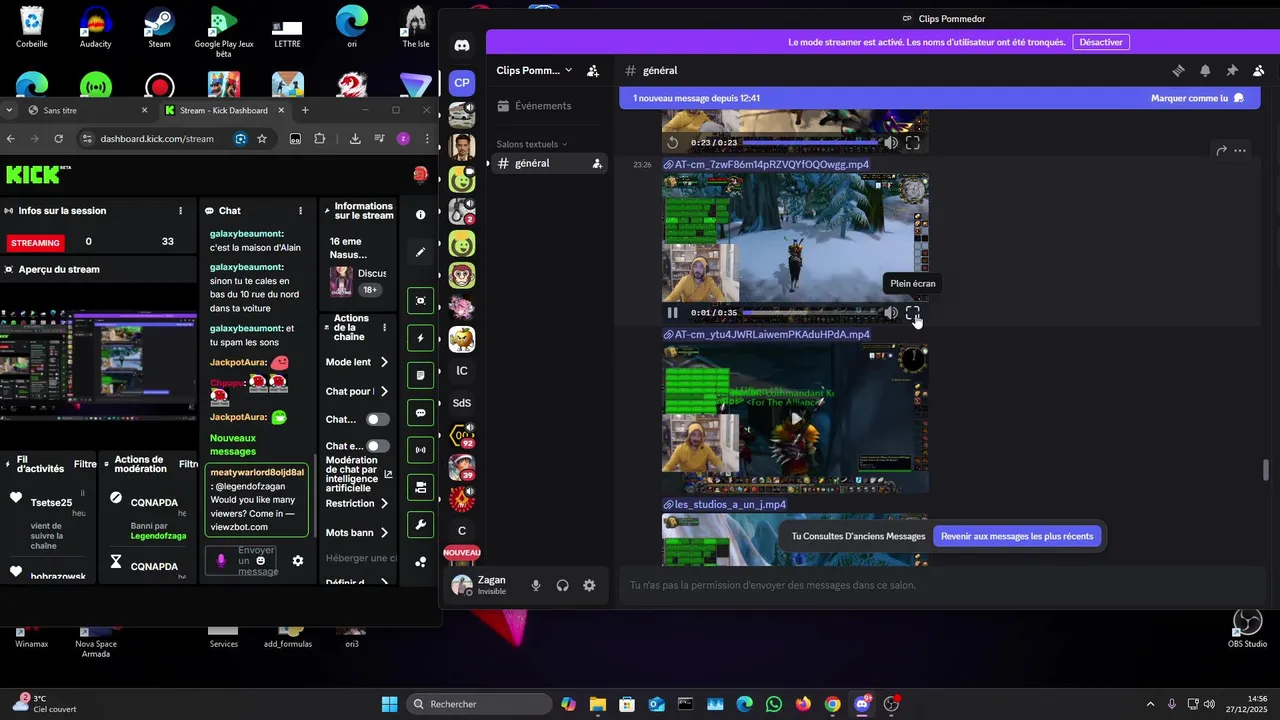The width and height of the screenshot is (1280, 720).
Task: Open external link next to Modération de chat
Action: pos(388,474)
